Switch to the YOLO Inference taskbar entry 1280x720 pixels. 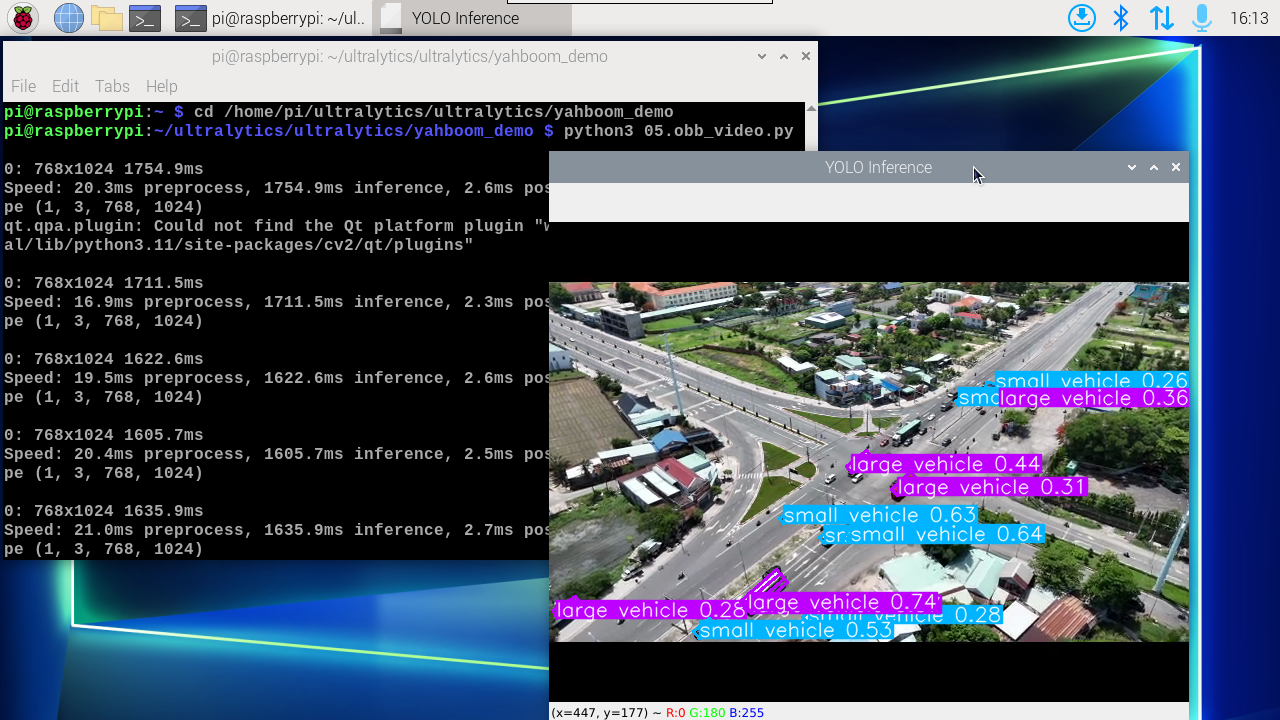point(472,18)
